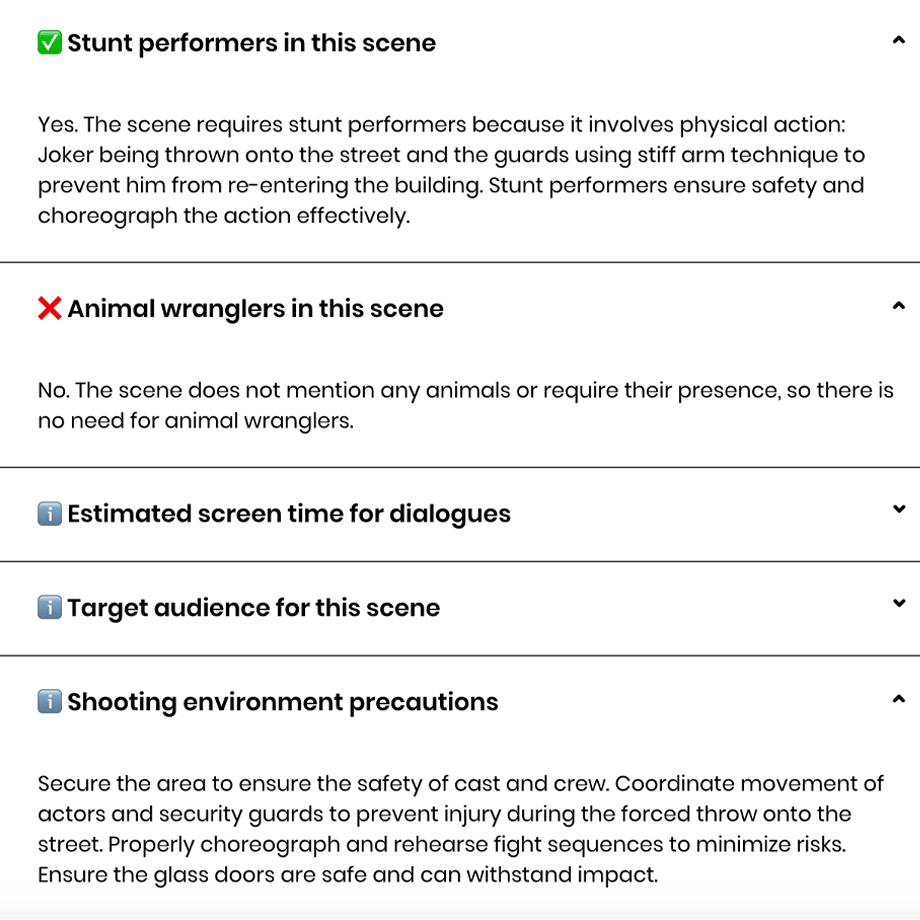Click the red X icon beside Animal wranglers
Image resolution: width=920 pixels, height=920 pixels.
(49, 308)
